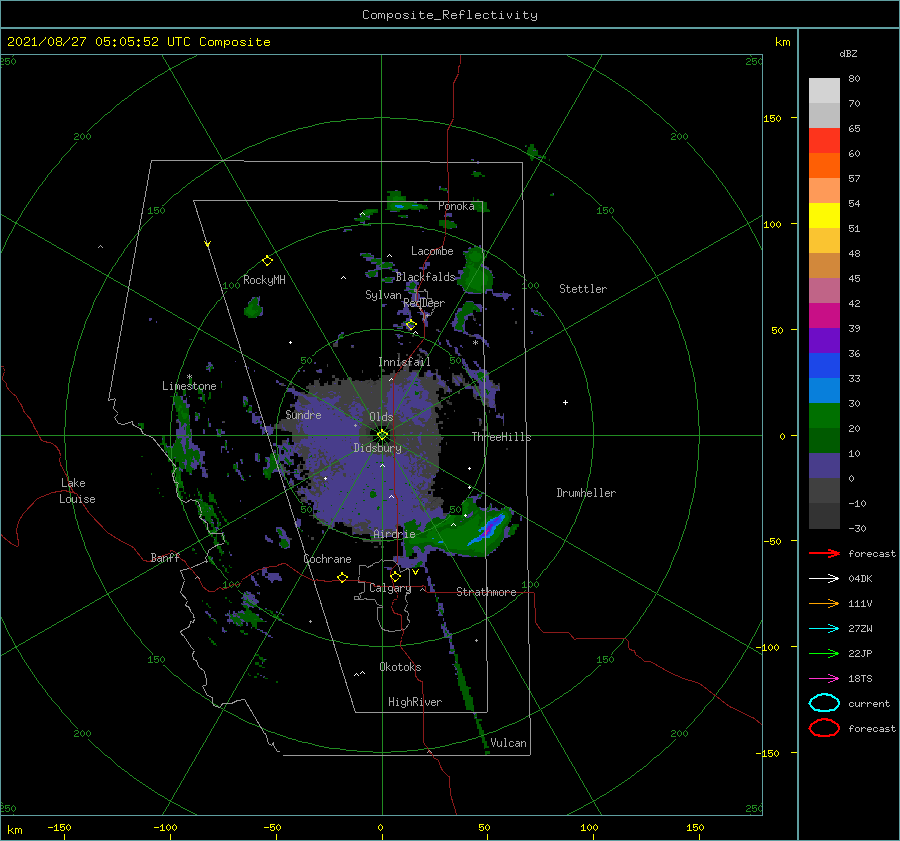This screenshot has width=900, height=841.
Task: Click the Composite_Reflectivity title text
Action: (x=450, y=15)
